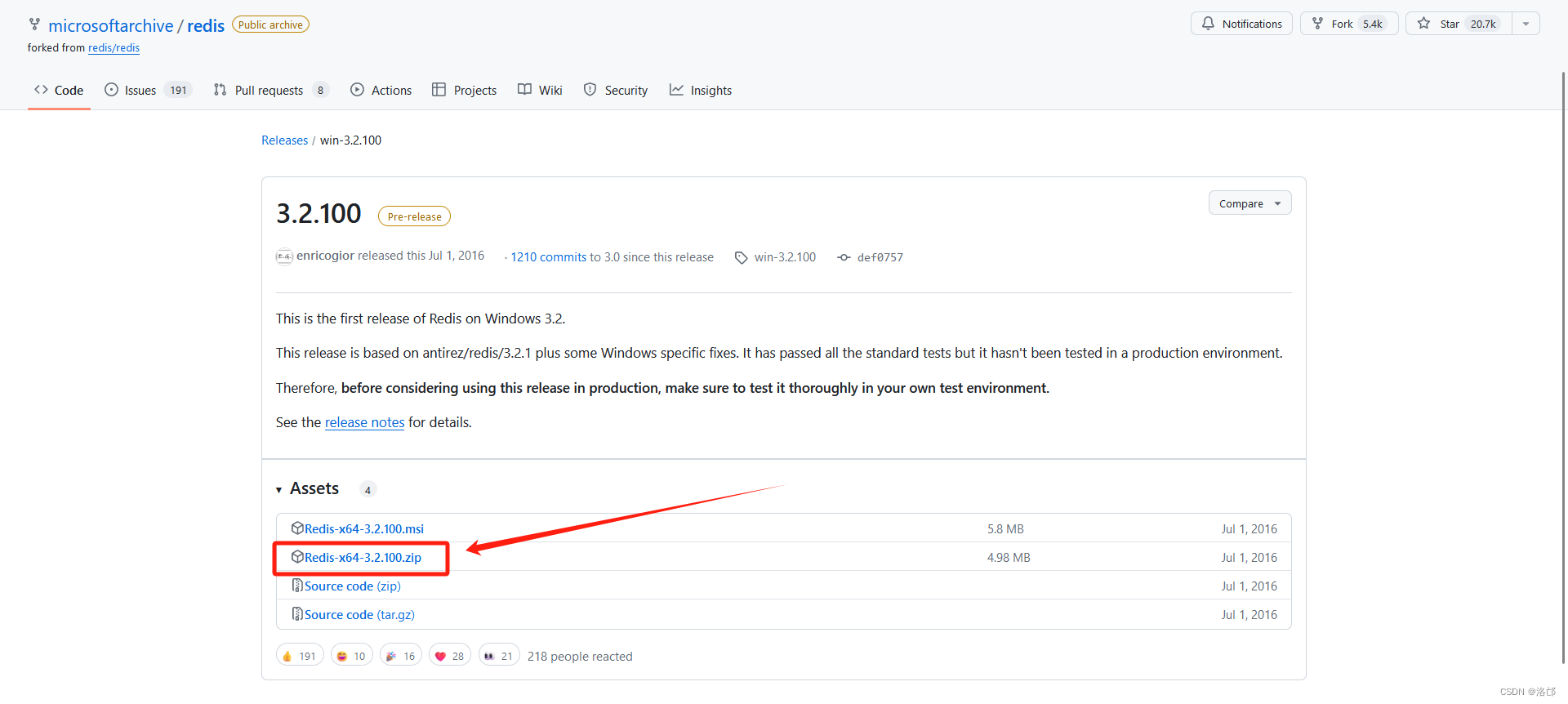Click package icon beside Redis-x64-3.2.100.zip
The height and width of the screenshot is (704, 1568).
pyautogui.click(x=297, y=557)
